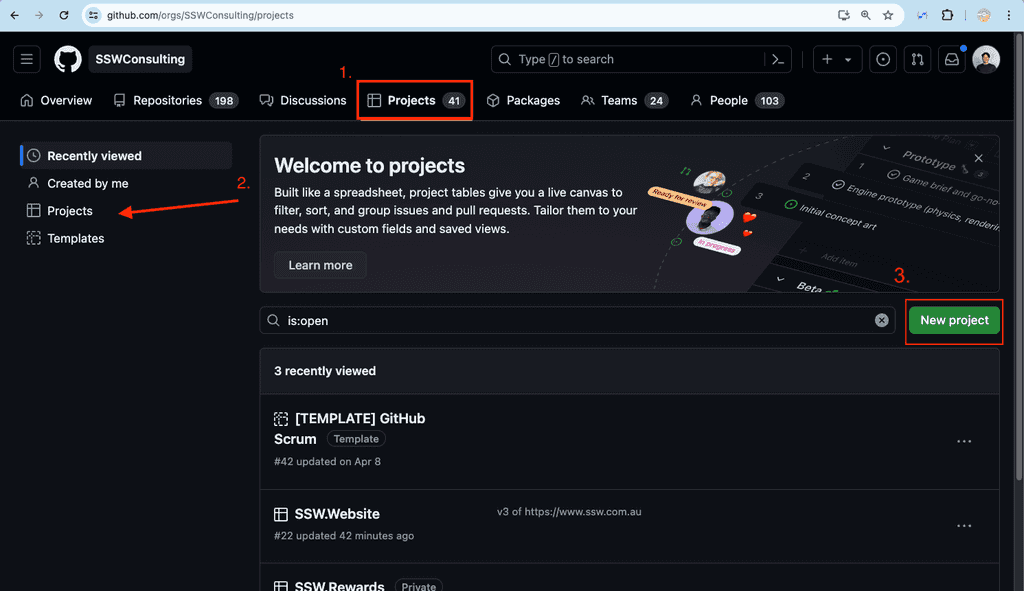Open your profile avatar menu
This screenshot has width=1024, height=591.
986,59
